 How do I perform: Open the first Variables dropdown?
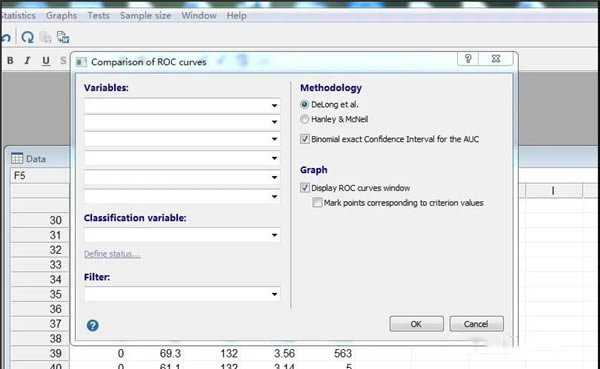tap(182, 105)
